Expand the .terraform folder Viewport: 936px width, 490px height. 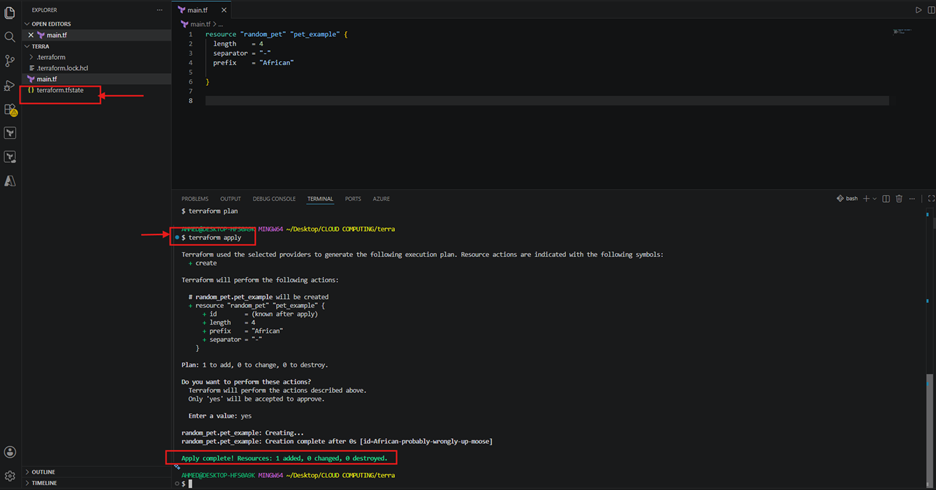pyautogui.click(x=51, y=57)
